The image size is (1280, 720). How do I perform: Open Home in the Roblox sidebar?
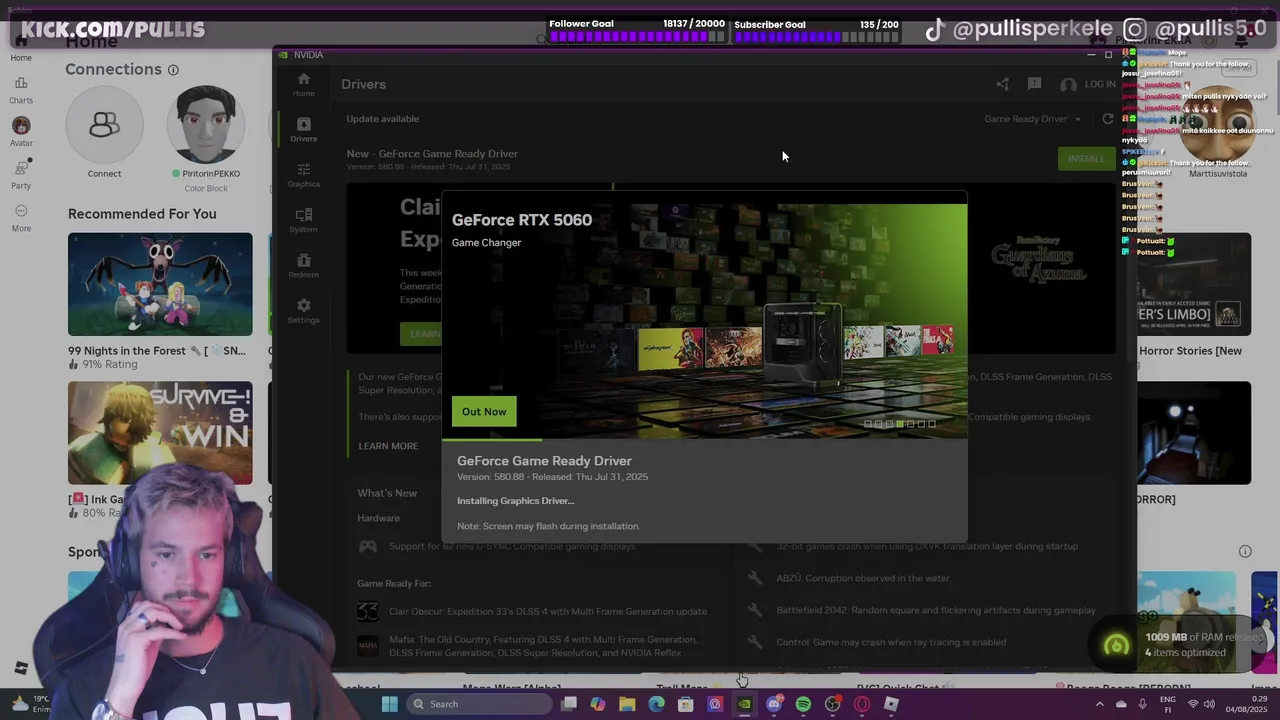coord(21,48)
